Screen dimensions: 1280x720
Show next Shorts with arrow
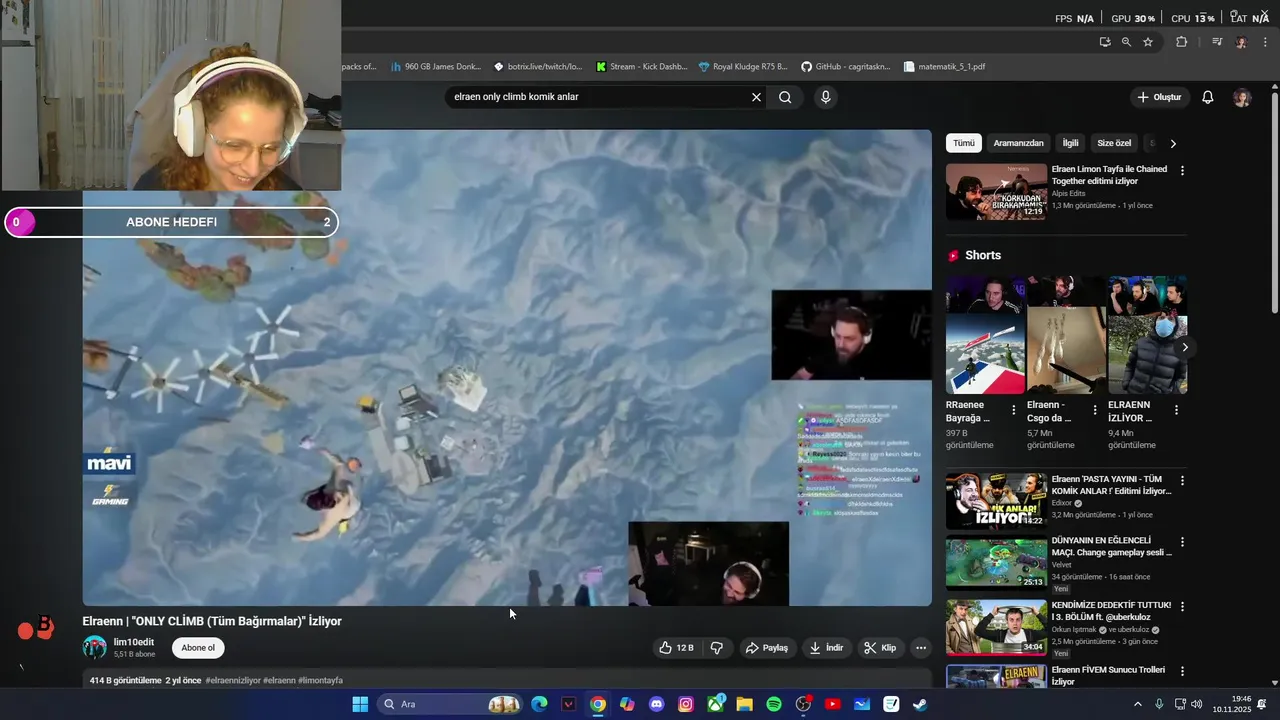[1185, 347]
